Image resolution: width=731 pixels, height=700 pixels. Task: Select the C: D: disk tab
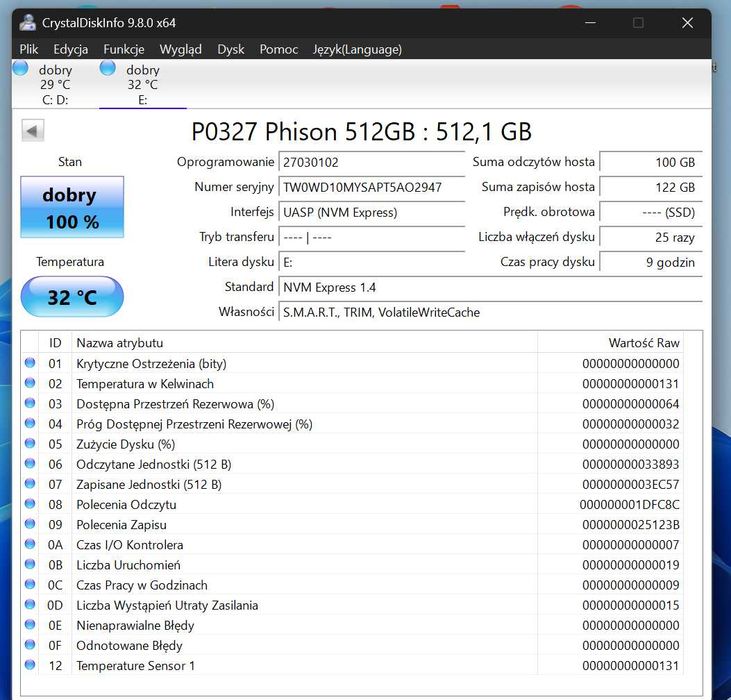click(55, 84)
